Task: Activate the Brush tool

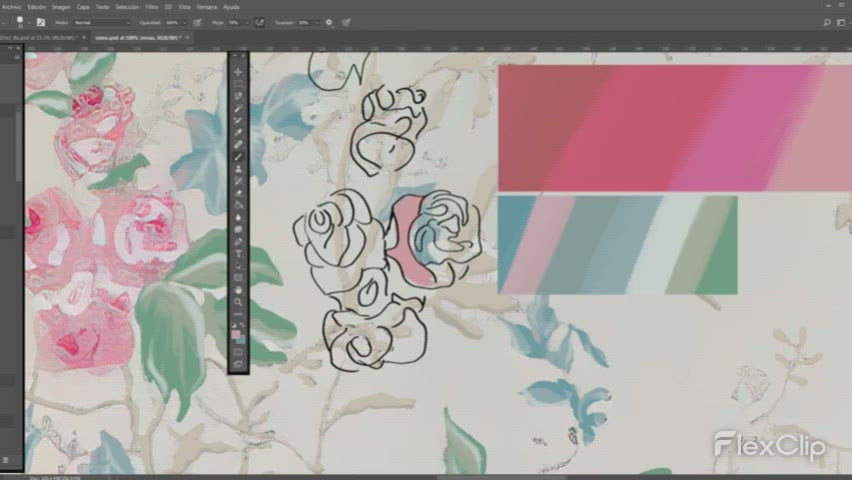Action: (x=238, y=156)
